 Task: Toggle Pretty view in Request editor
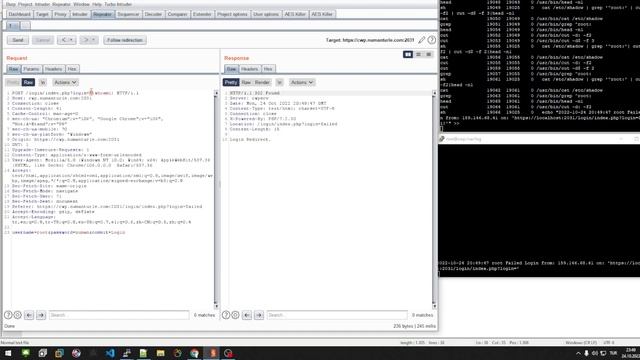[13, 82]
